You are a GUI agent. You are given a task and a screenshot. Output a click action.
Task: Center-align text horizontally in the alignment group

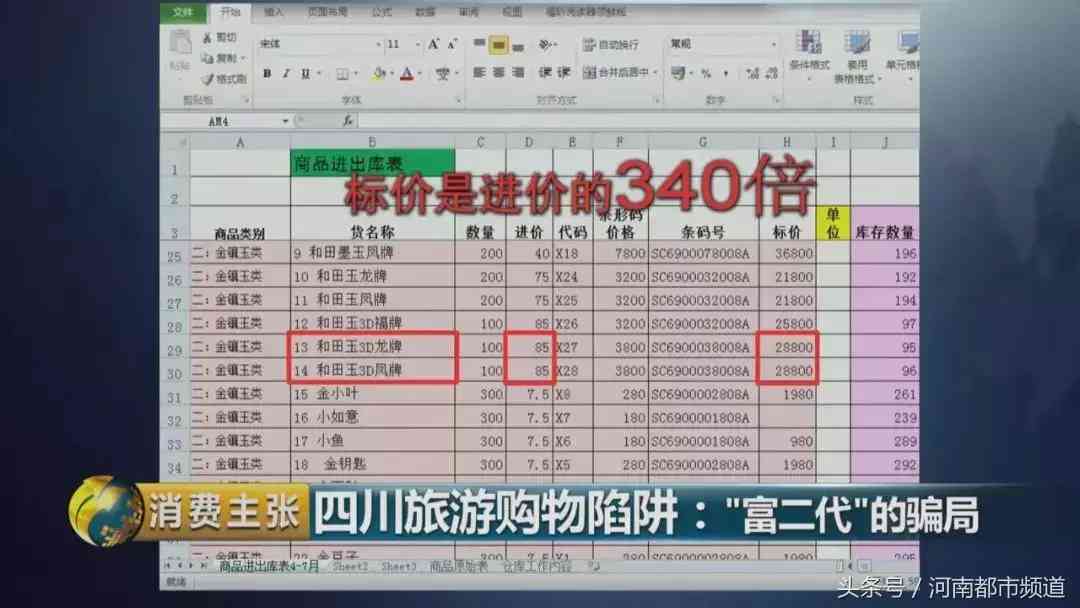(x=499, y=73)
